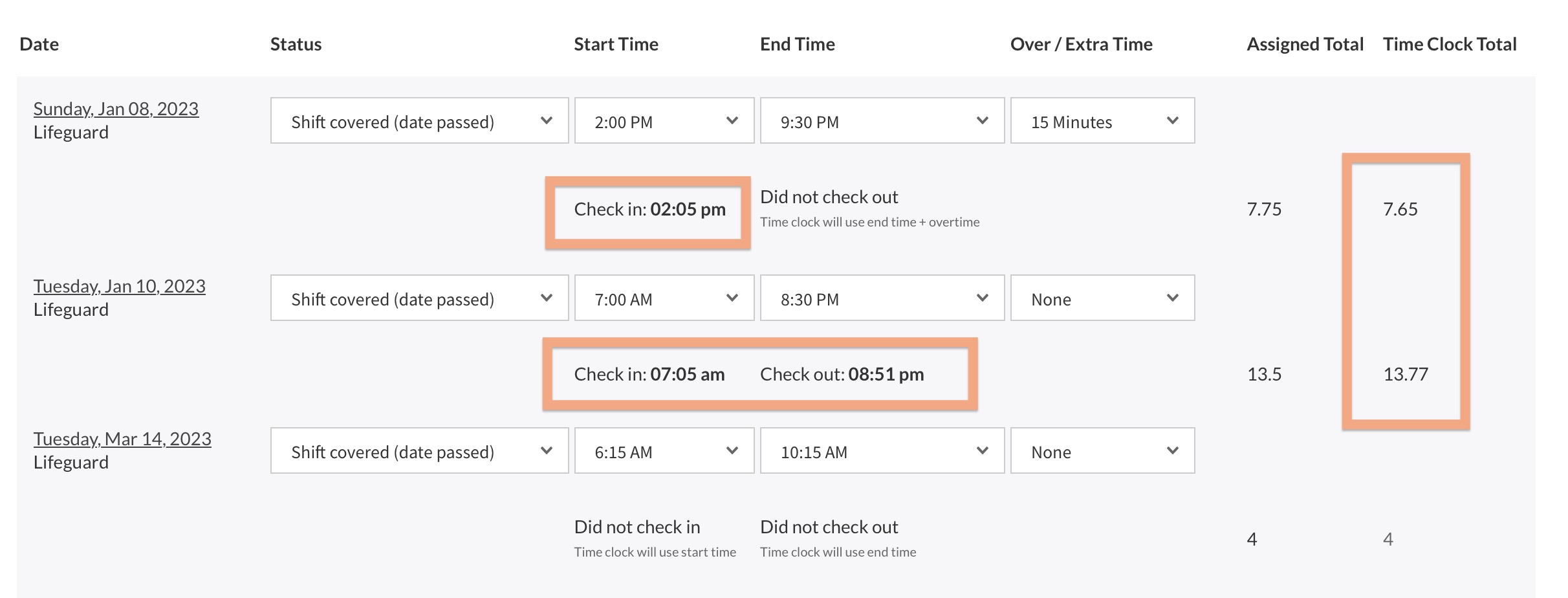Expand Status dropdown for Jan 10 shift
Viewport: 1568px width, 598px height.
(419, 298)
